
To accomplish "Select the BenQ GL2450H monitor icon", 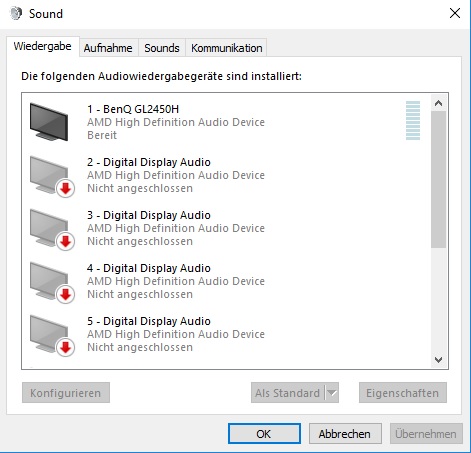I will pos(49,122).
